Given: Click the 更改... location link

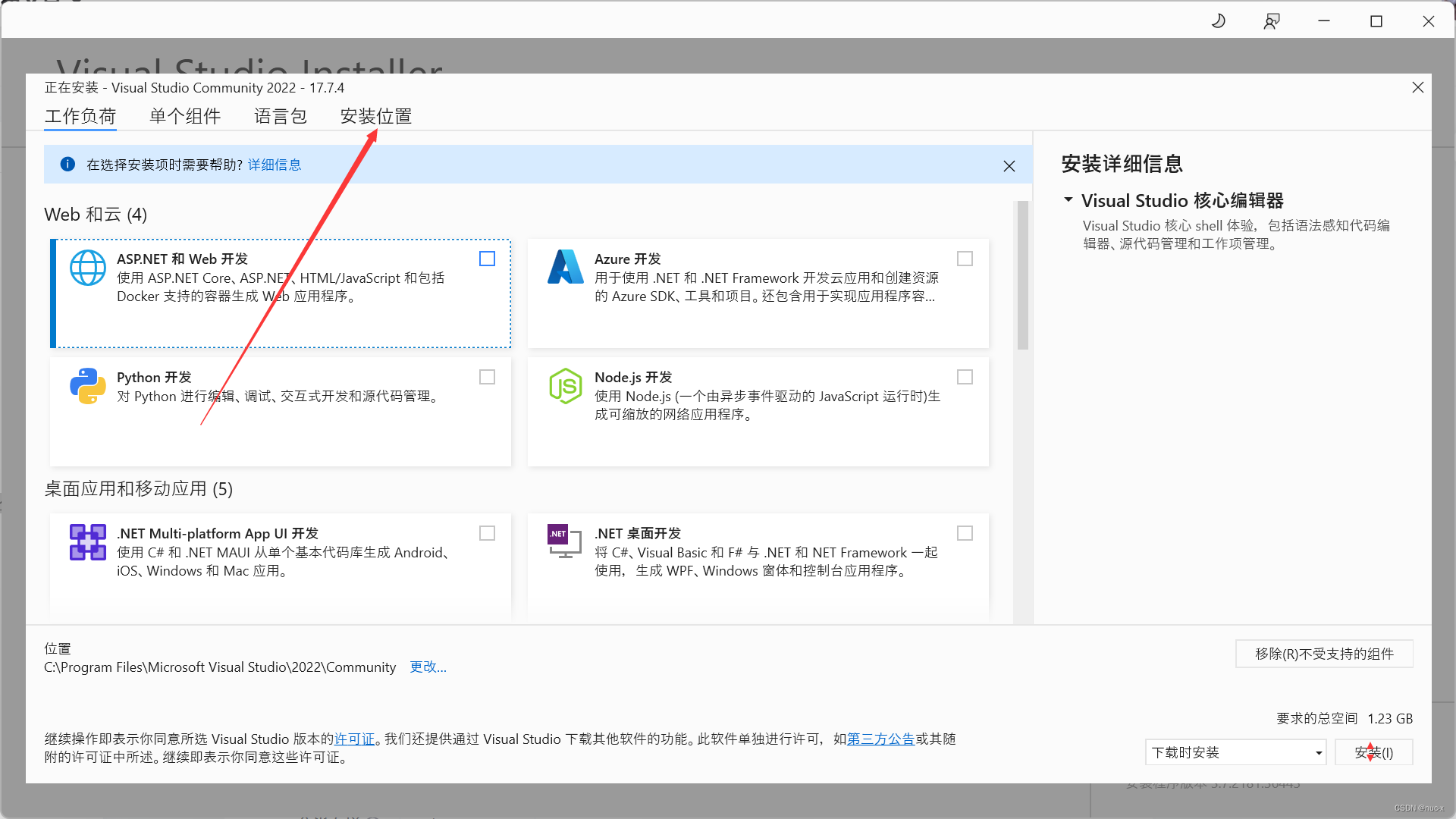Looking at the screenshot, I should coord(428,667).
